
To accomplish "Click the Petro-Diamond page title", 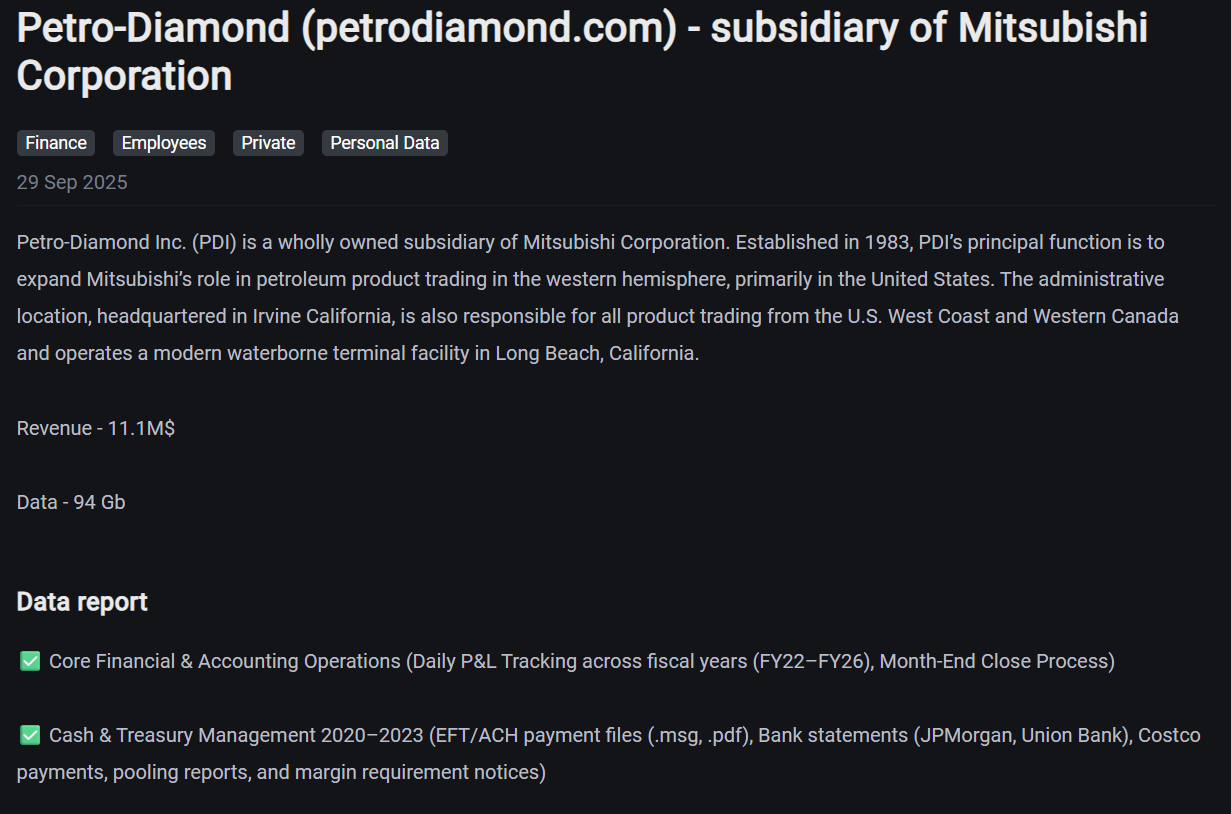I will [150, 29].
